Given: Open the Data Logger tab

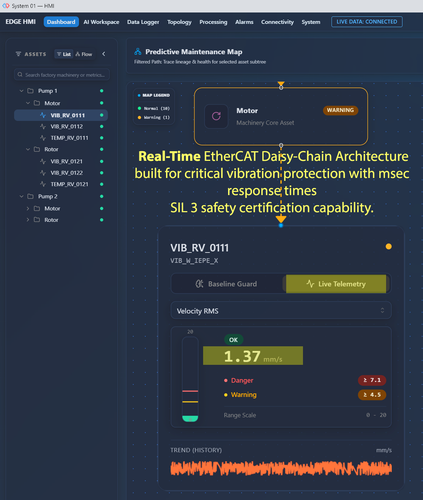Looking at the screenshot, I should 143,22.
